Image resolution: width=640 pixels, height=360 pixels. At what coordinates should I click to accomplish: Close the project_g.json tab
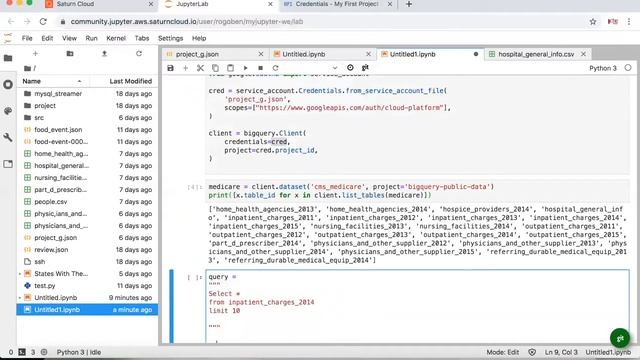pyautogui.click(x=261, y=54)
